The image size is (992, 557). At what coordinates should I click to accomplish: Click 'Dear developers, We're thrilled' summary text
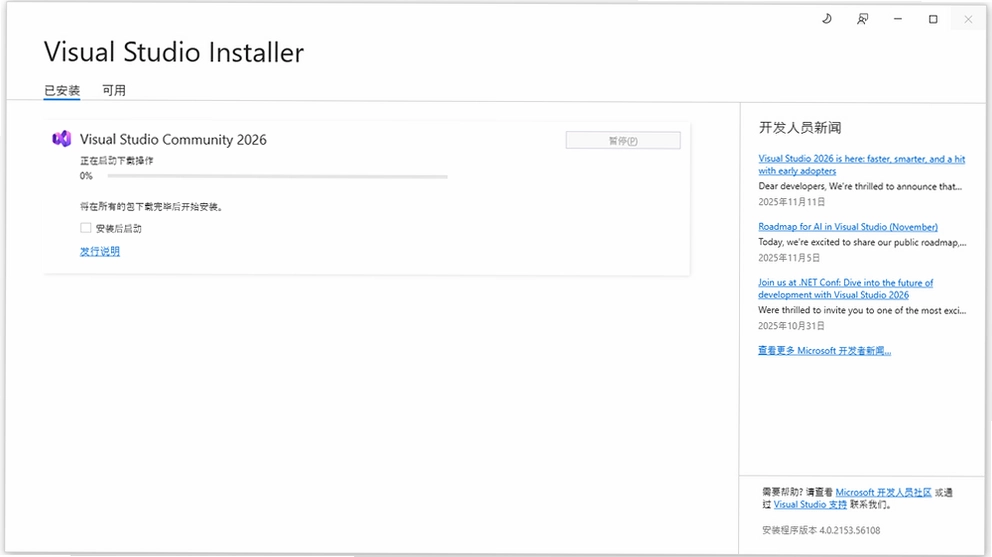860,186
